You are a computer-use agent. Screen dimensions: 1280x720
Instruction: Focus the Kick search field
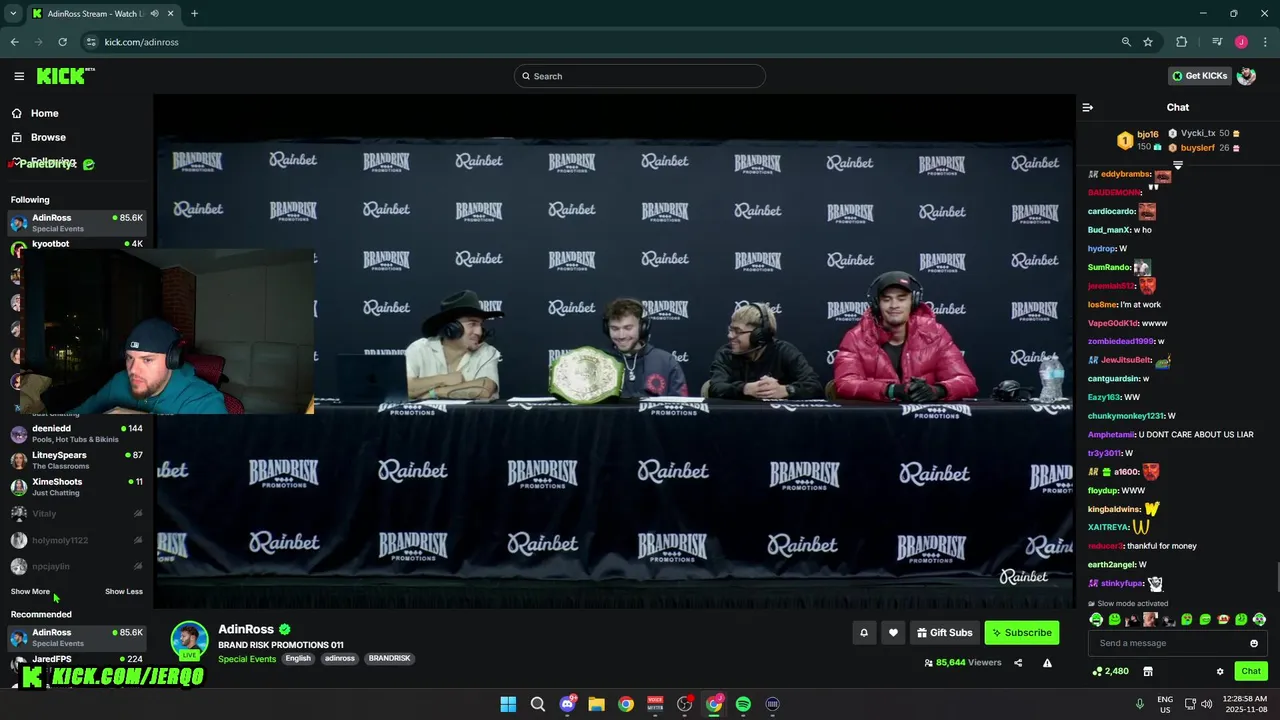point(640,76)
